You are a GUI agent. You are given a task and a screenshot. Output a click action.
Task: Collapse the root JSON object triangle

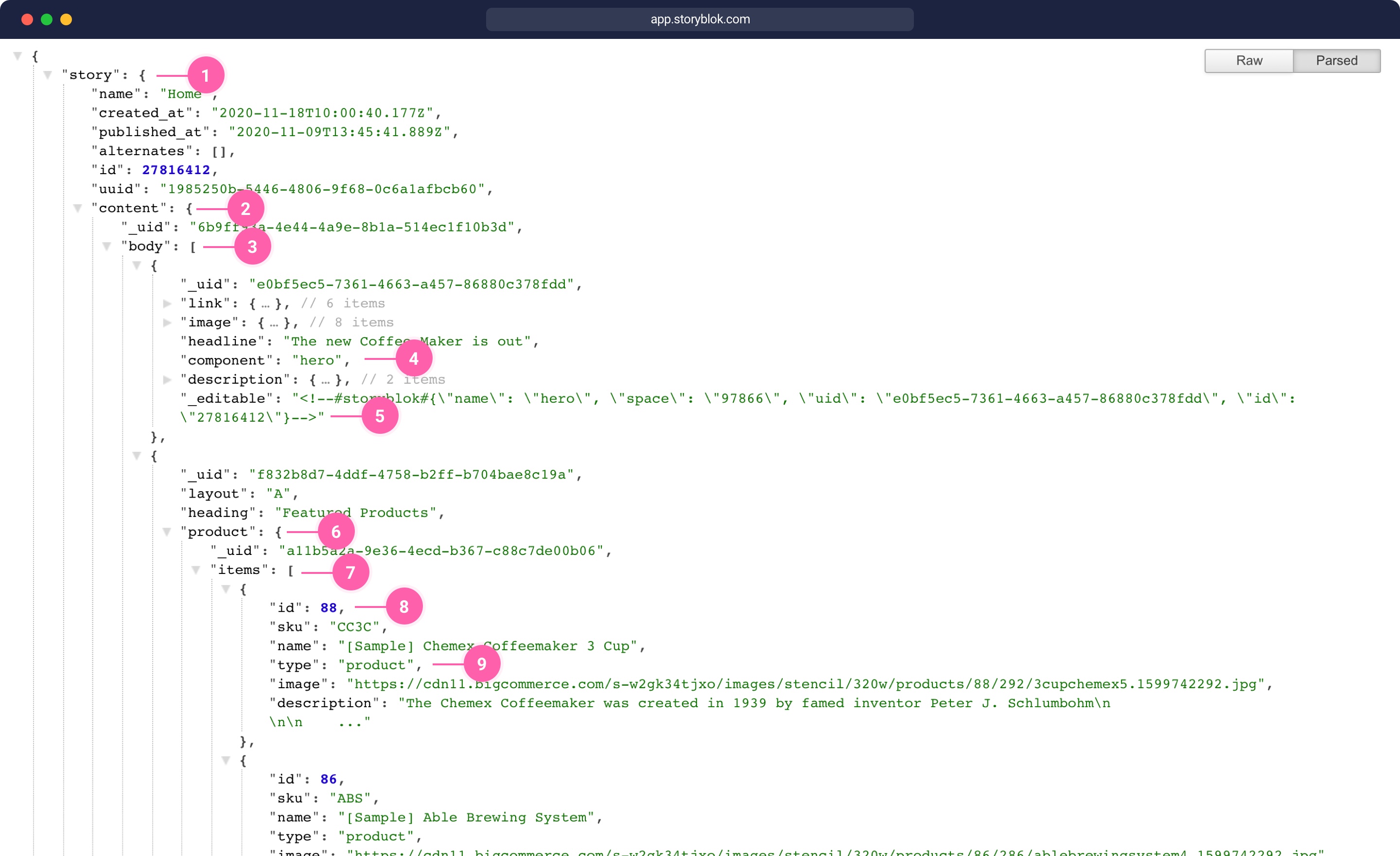point(17,56)
